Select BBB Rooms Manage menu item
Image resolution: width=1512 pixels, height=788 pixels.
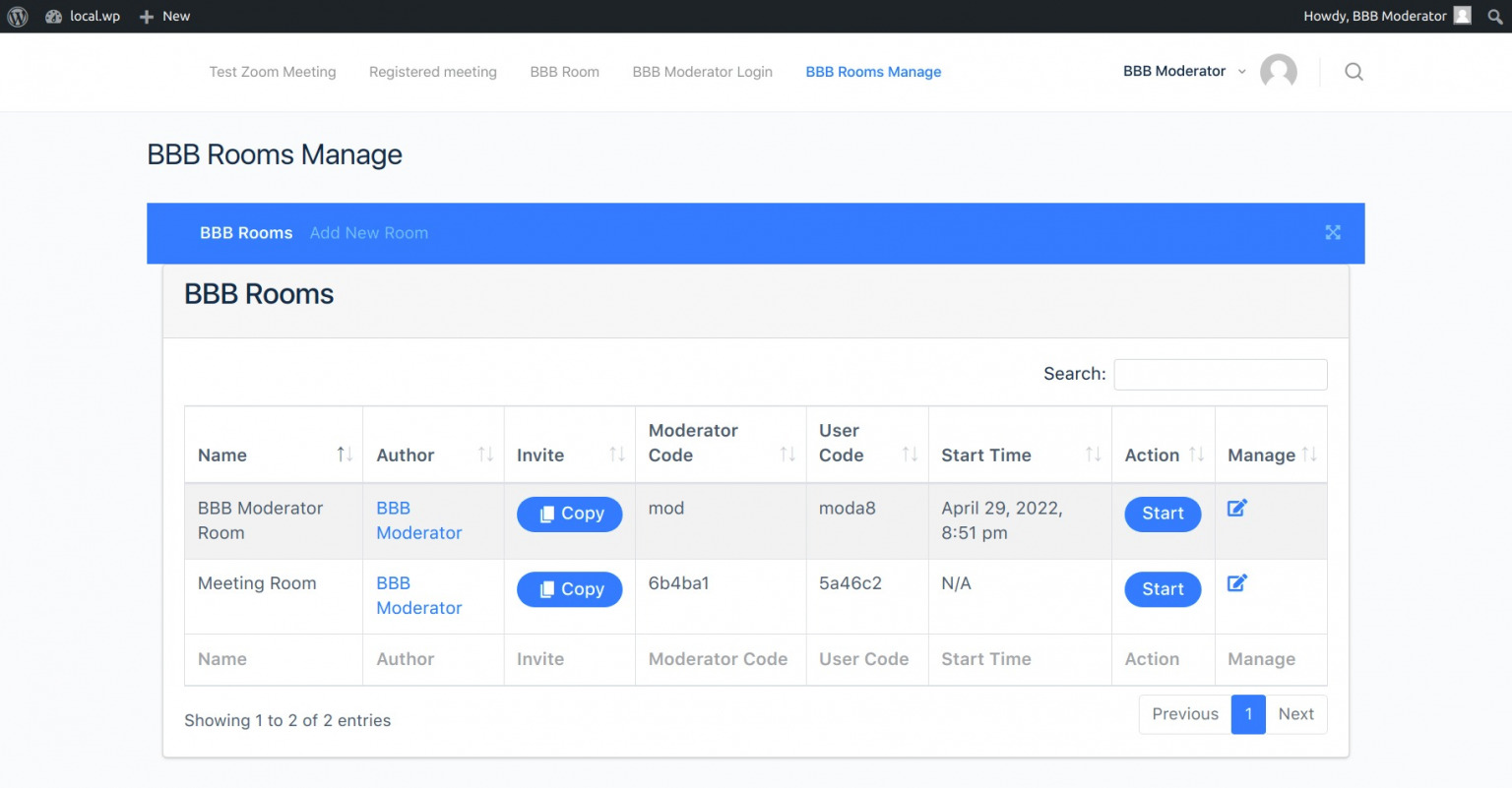point(873,72)
